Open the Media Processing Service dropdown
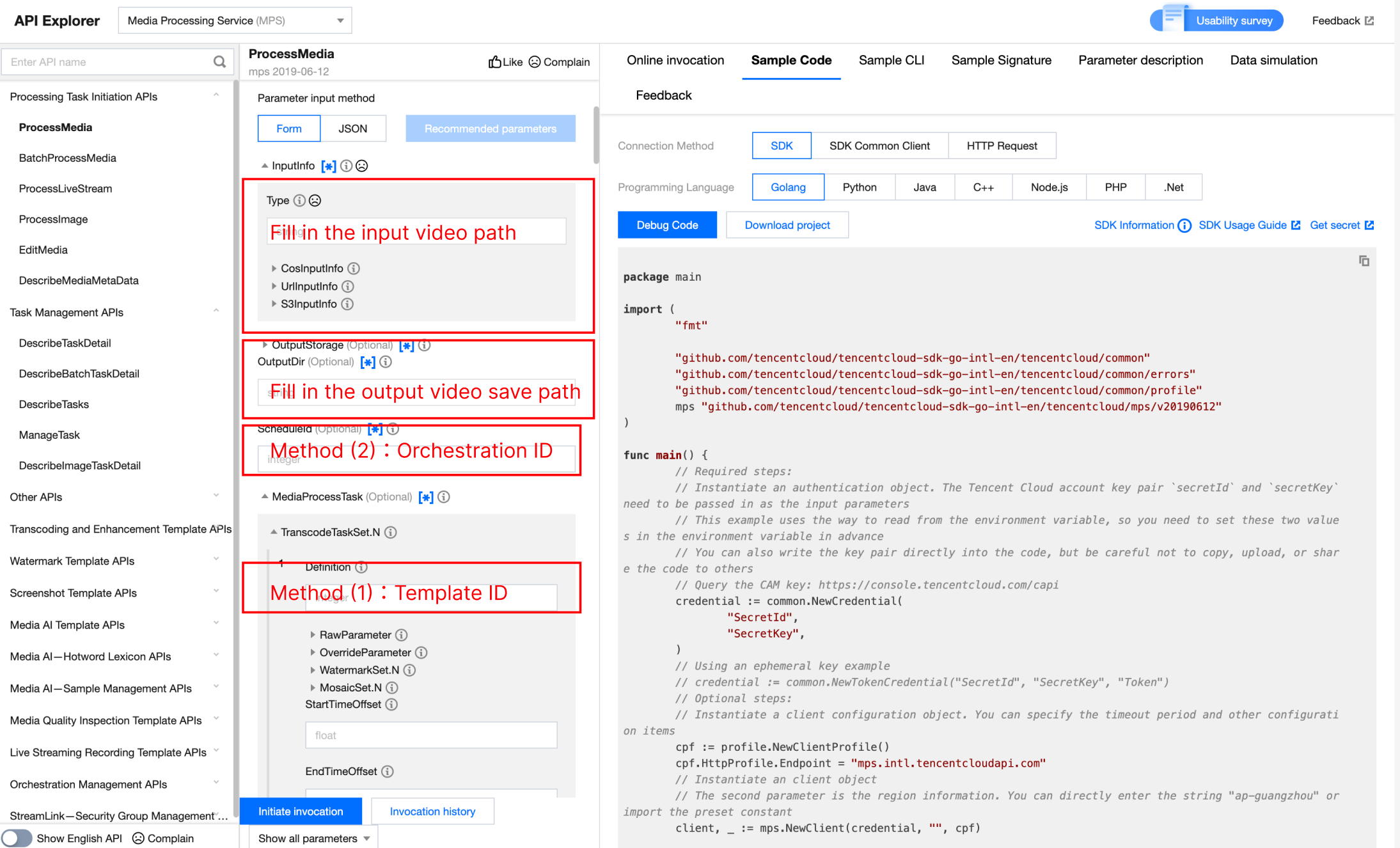The height and width of the screenshot is (848, 1400). pyautogui.click(x=235, y=20)
